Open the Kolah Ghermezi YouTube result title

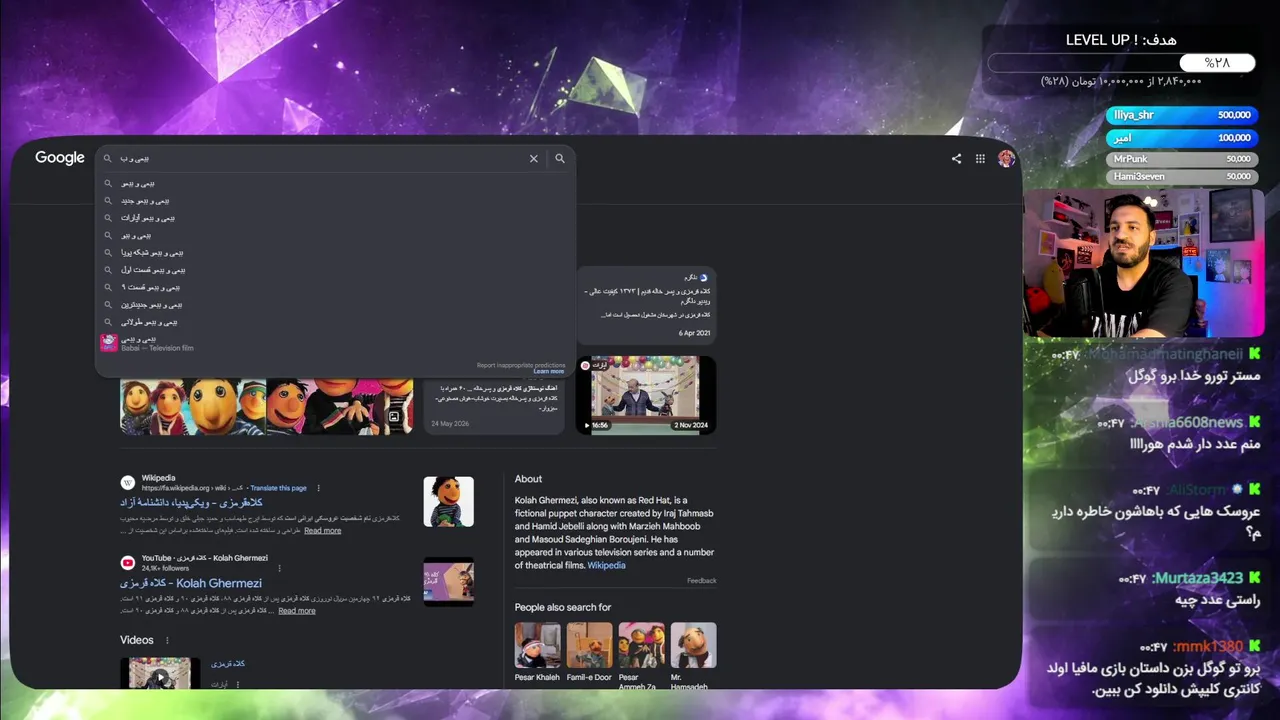191,583
